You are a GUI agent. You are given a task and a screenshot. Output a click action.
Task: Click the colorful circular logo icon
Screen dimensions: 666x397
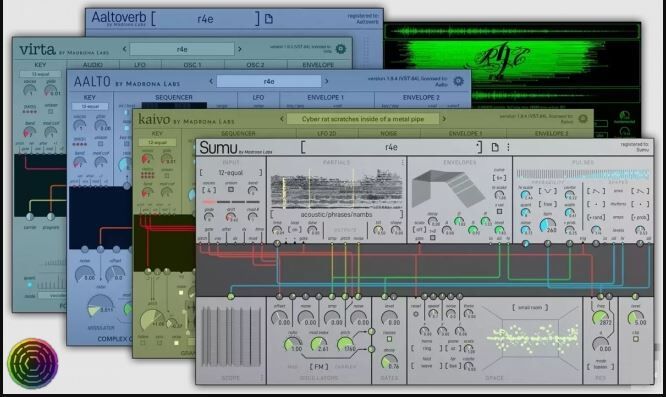coord(33,363)
